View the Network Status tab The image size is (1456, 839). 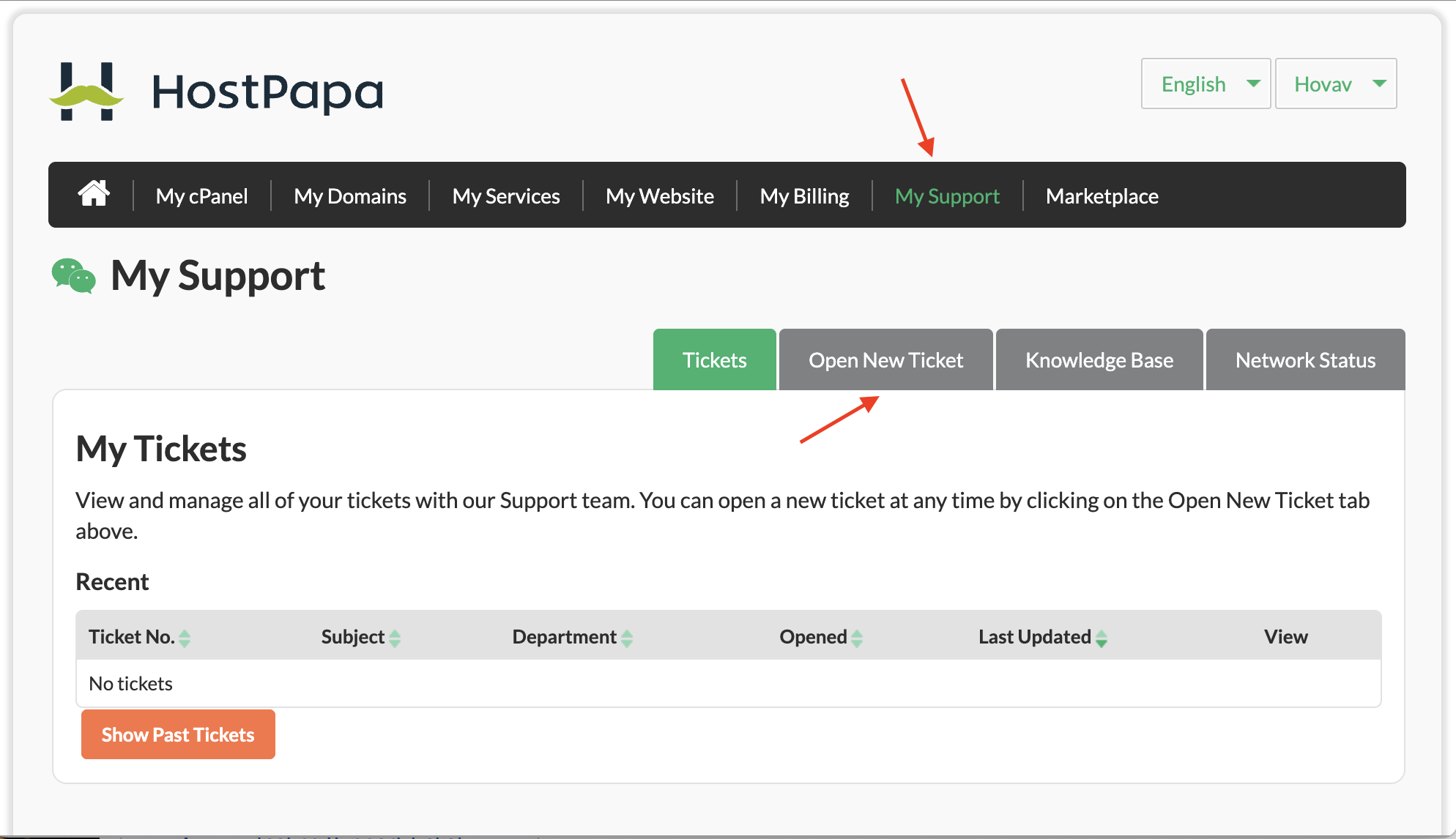(x=1306, y=359)
